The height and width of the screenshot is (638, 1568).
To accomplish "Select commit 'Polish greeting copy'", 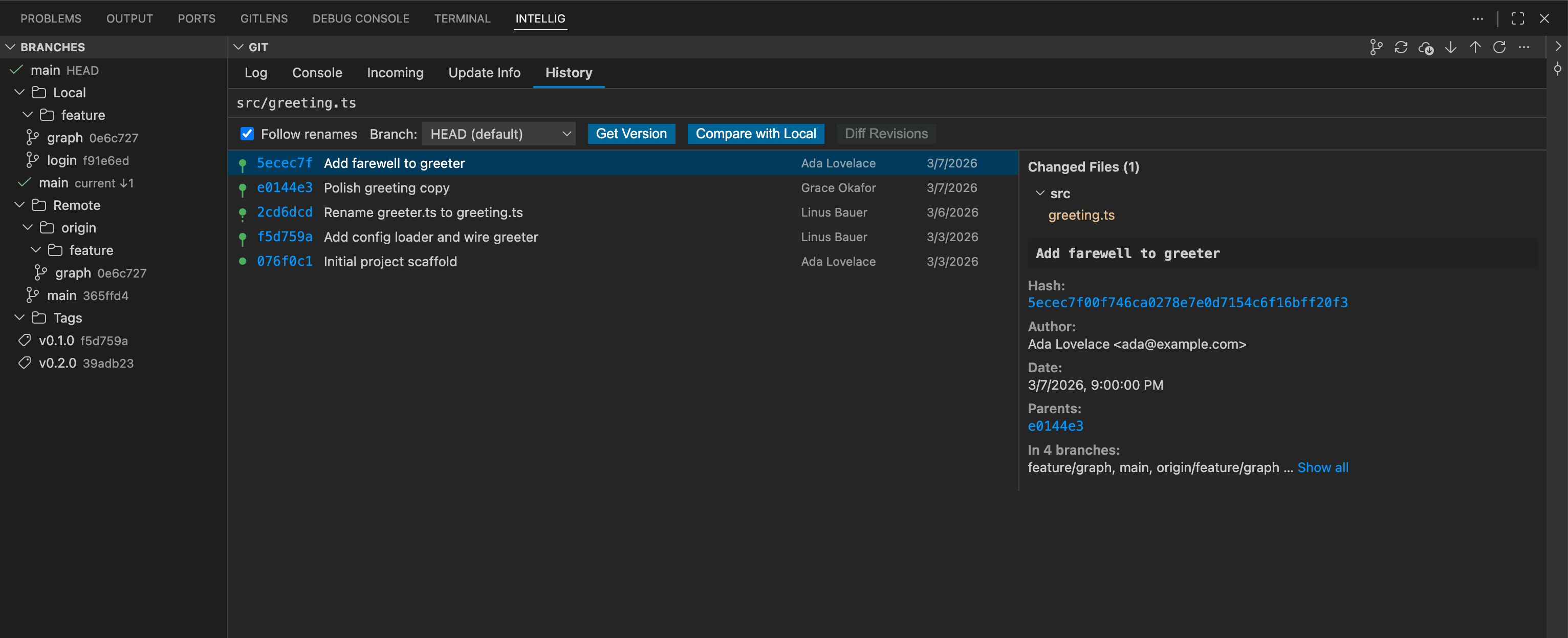I will (x=623, y=188).
